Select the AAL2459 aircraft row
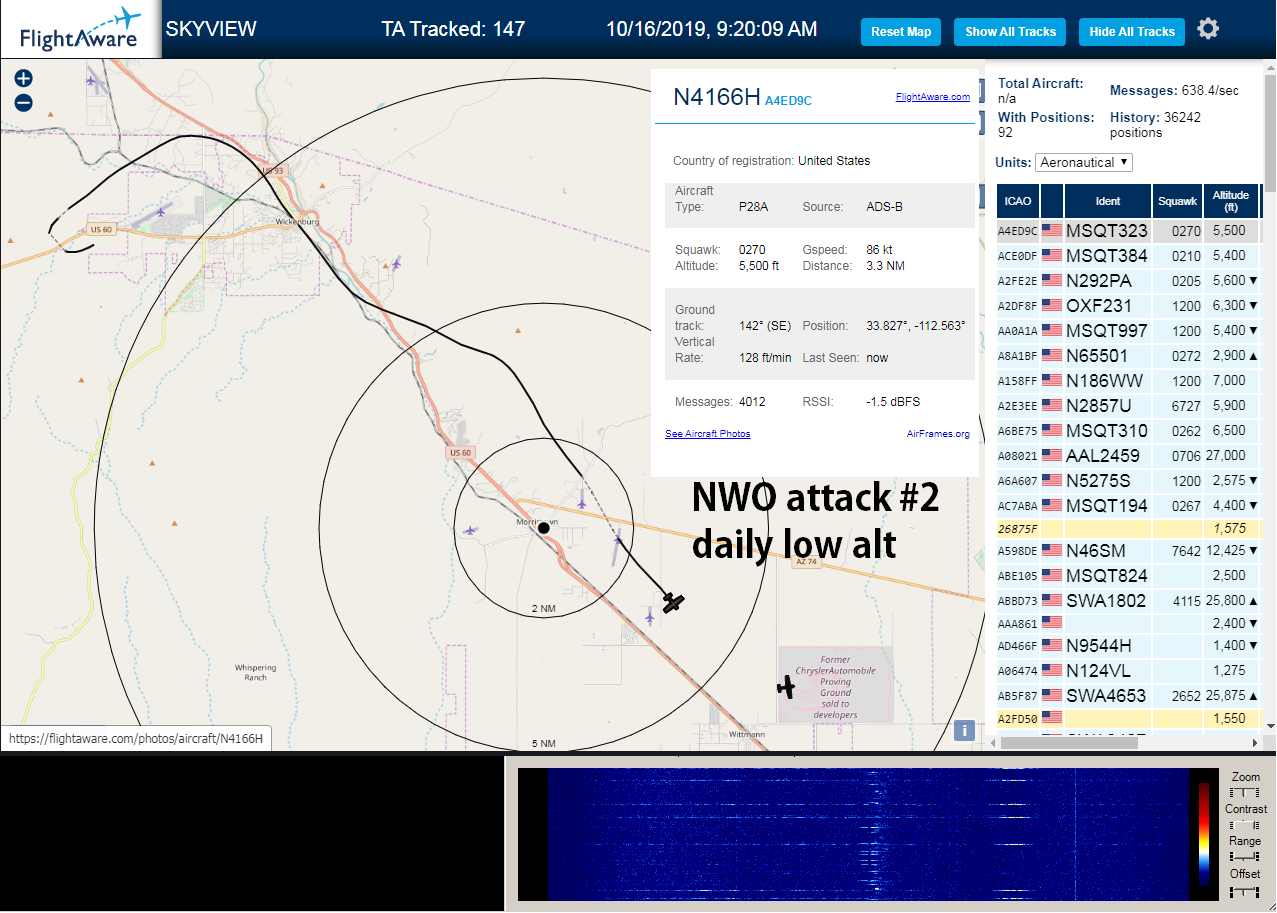Screen dimensions: 1277x913 click(1128, 456)
